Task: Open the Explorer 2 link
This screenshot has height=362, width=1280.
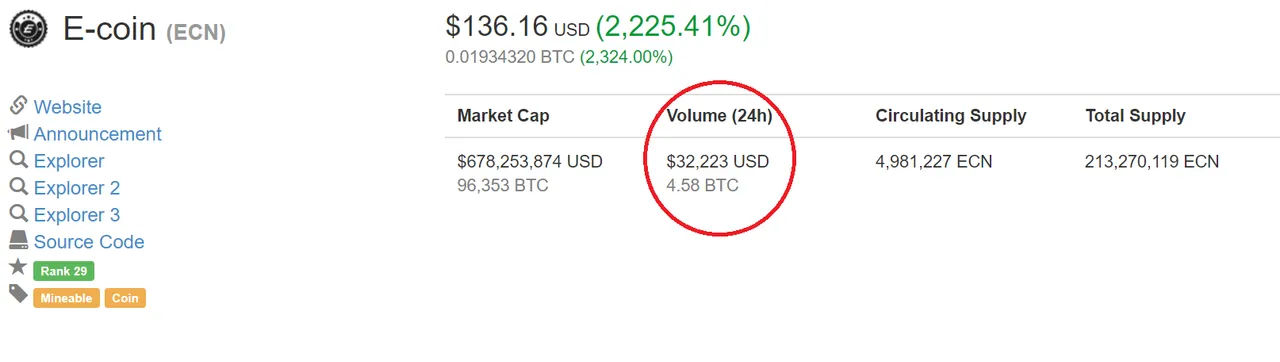Action: tap(76, 188)
